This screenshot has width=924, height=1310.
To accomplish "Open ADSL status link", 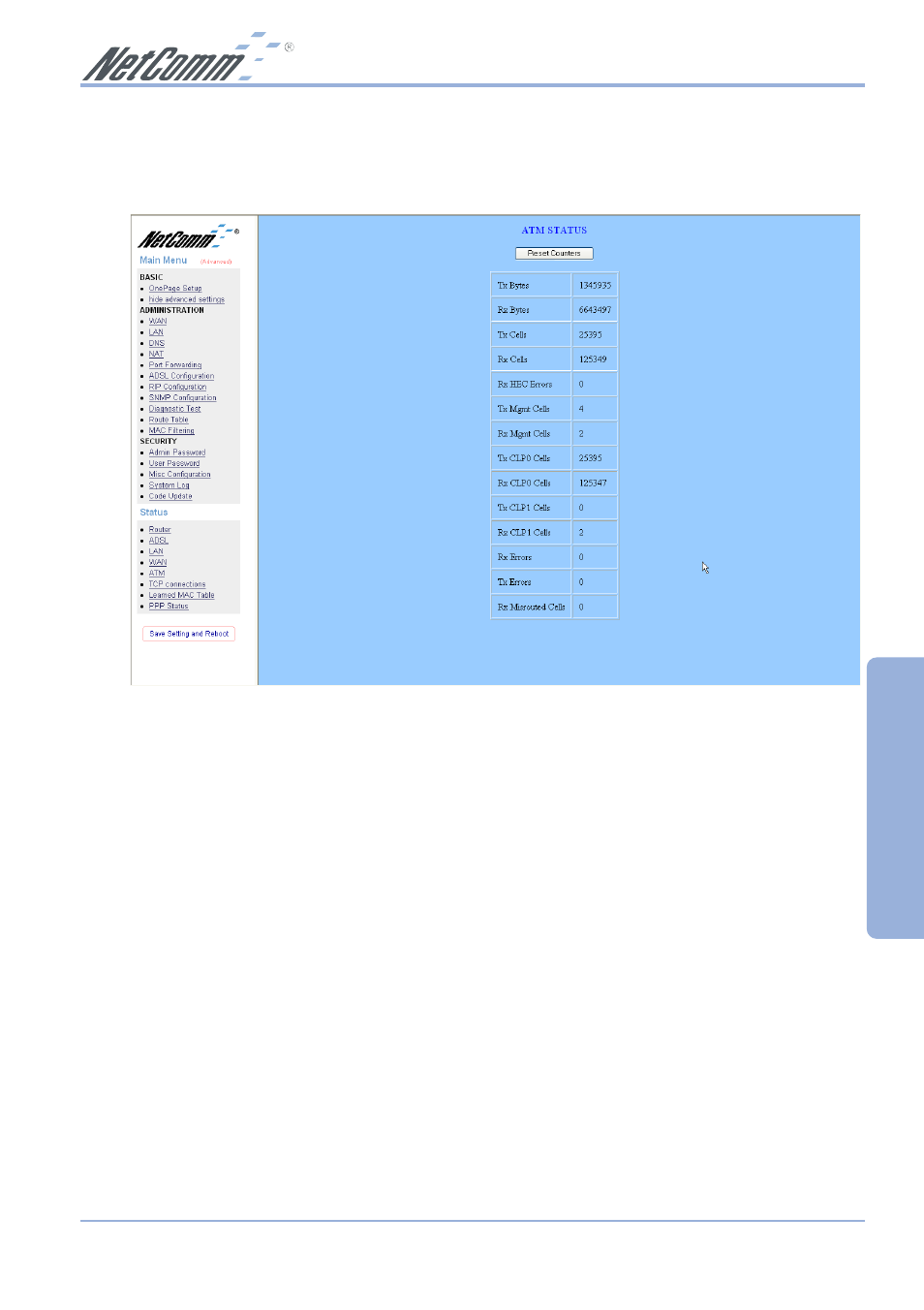I will click(159, 541).
